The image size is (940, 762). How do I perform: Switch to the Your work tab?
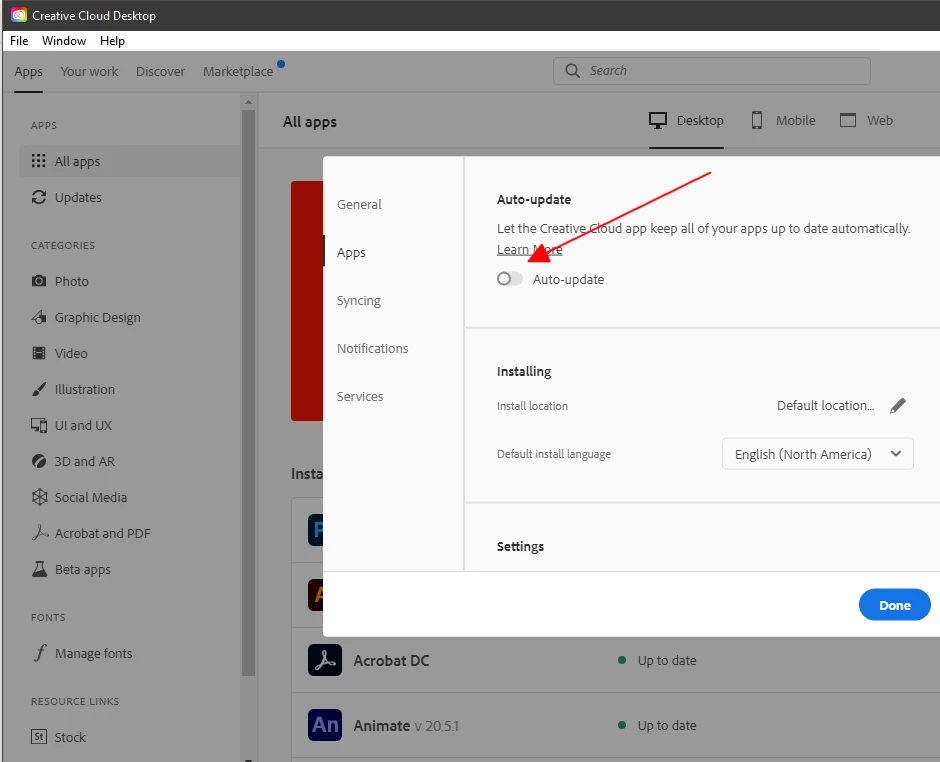89,71
